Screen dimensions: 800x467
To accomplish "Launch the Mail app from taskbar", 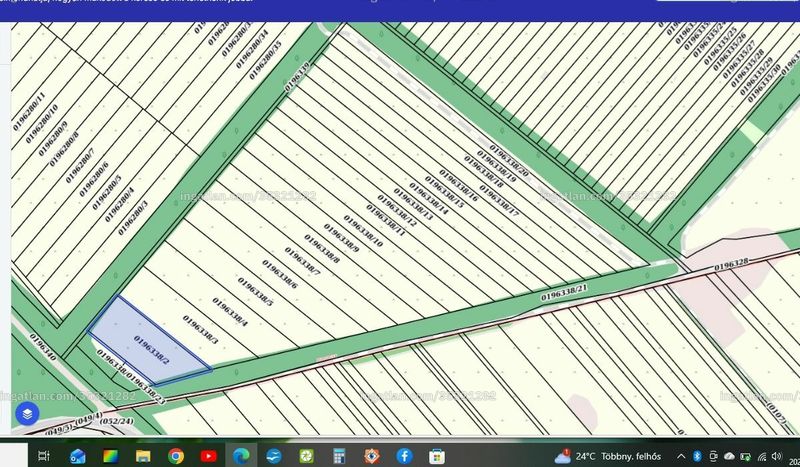I will pyautogui.click(x=78, y=456).
